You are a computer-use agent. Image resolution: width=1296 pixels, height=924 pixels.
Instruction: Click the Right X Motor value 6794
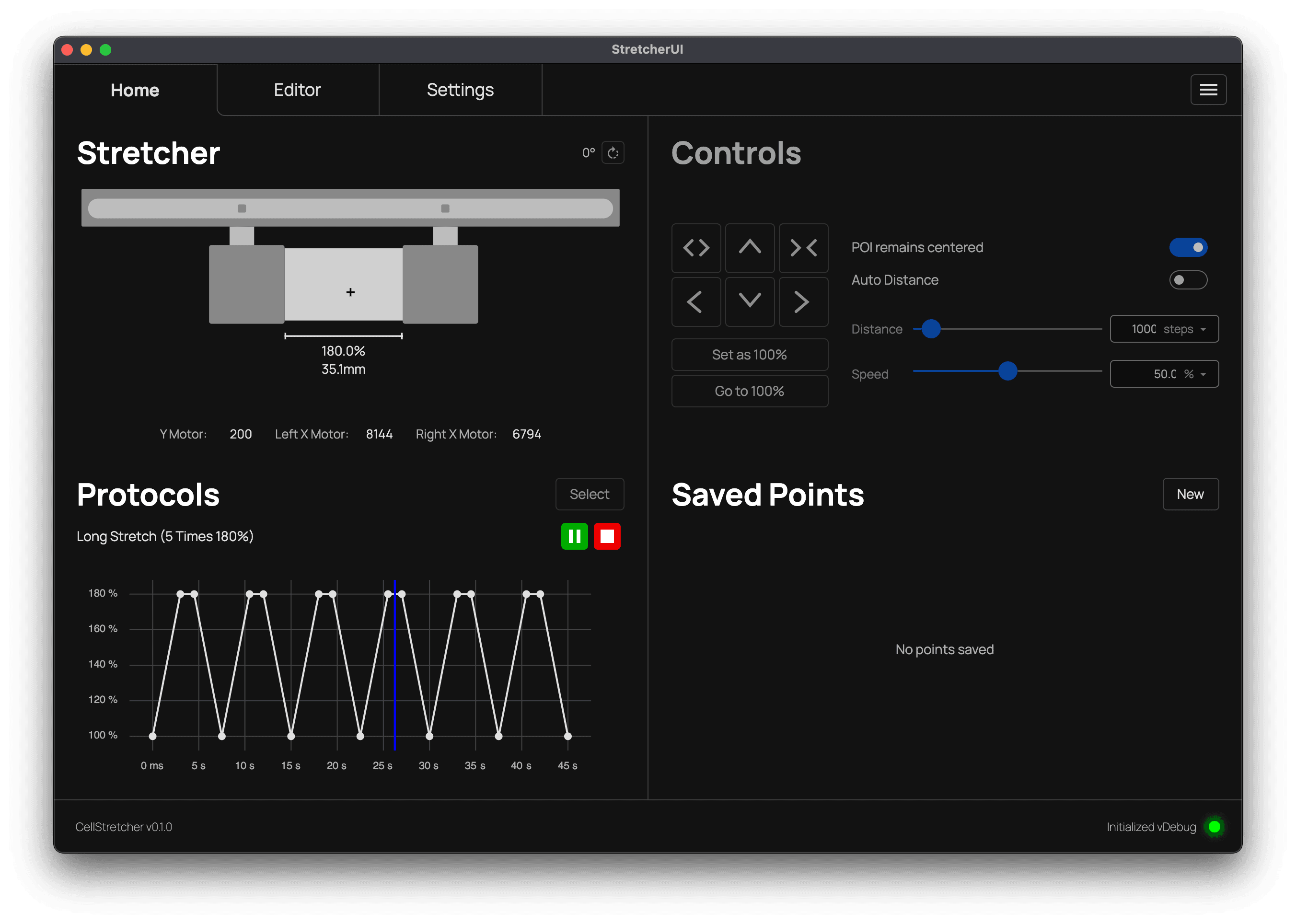[x=526, y=434]
